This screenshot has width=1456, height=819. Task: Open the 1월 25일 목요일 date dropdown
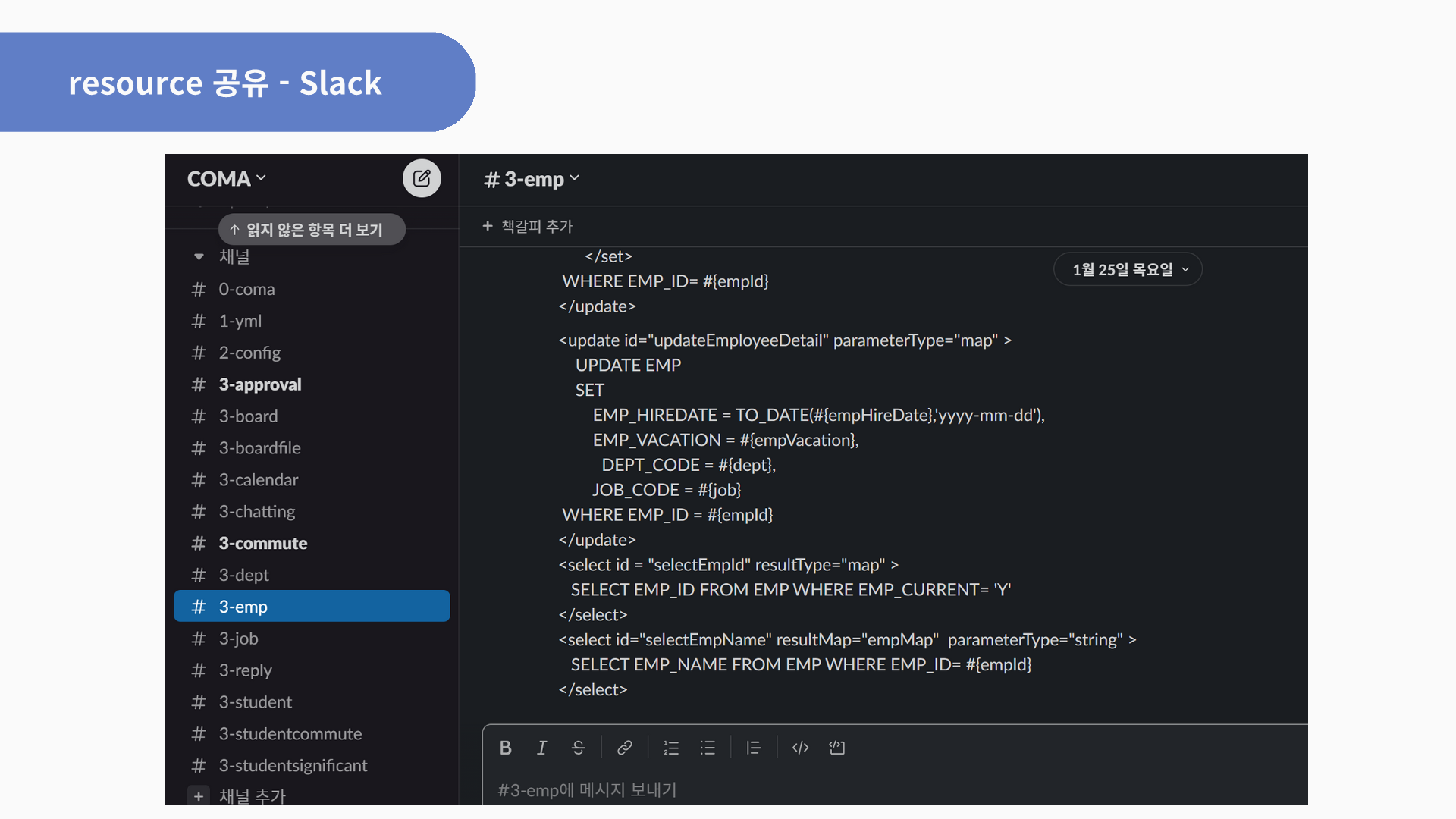pos(1128,269)
